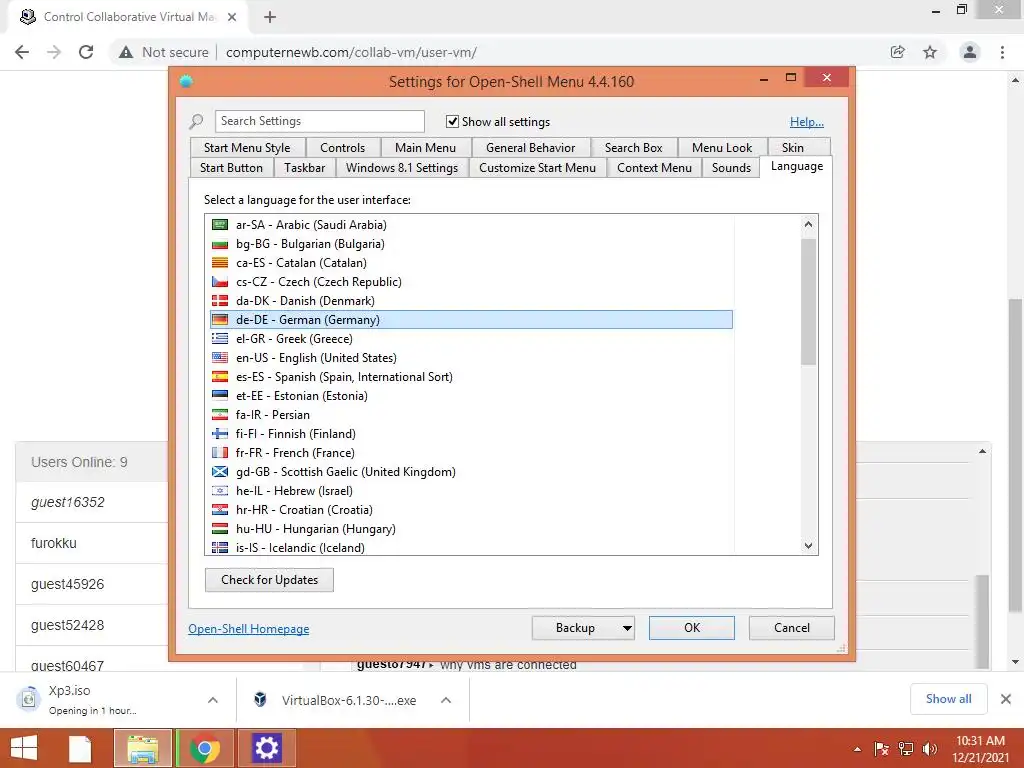
Task: Click the volume speaker tray icon
Action: (x=929, y=749)
